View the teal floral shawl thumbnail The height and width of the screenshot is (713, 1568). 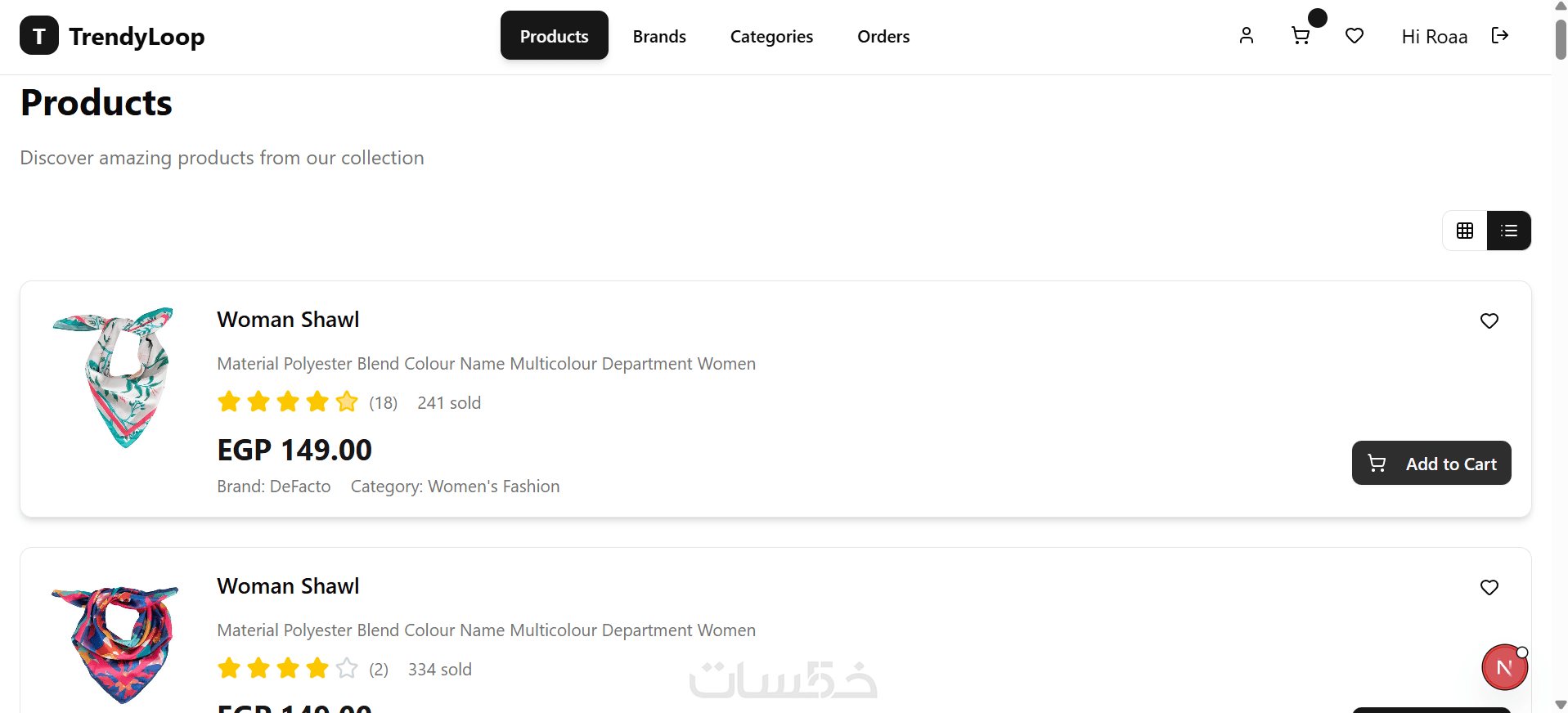pos(115,378)
